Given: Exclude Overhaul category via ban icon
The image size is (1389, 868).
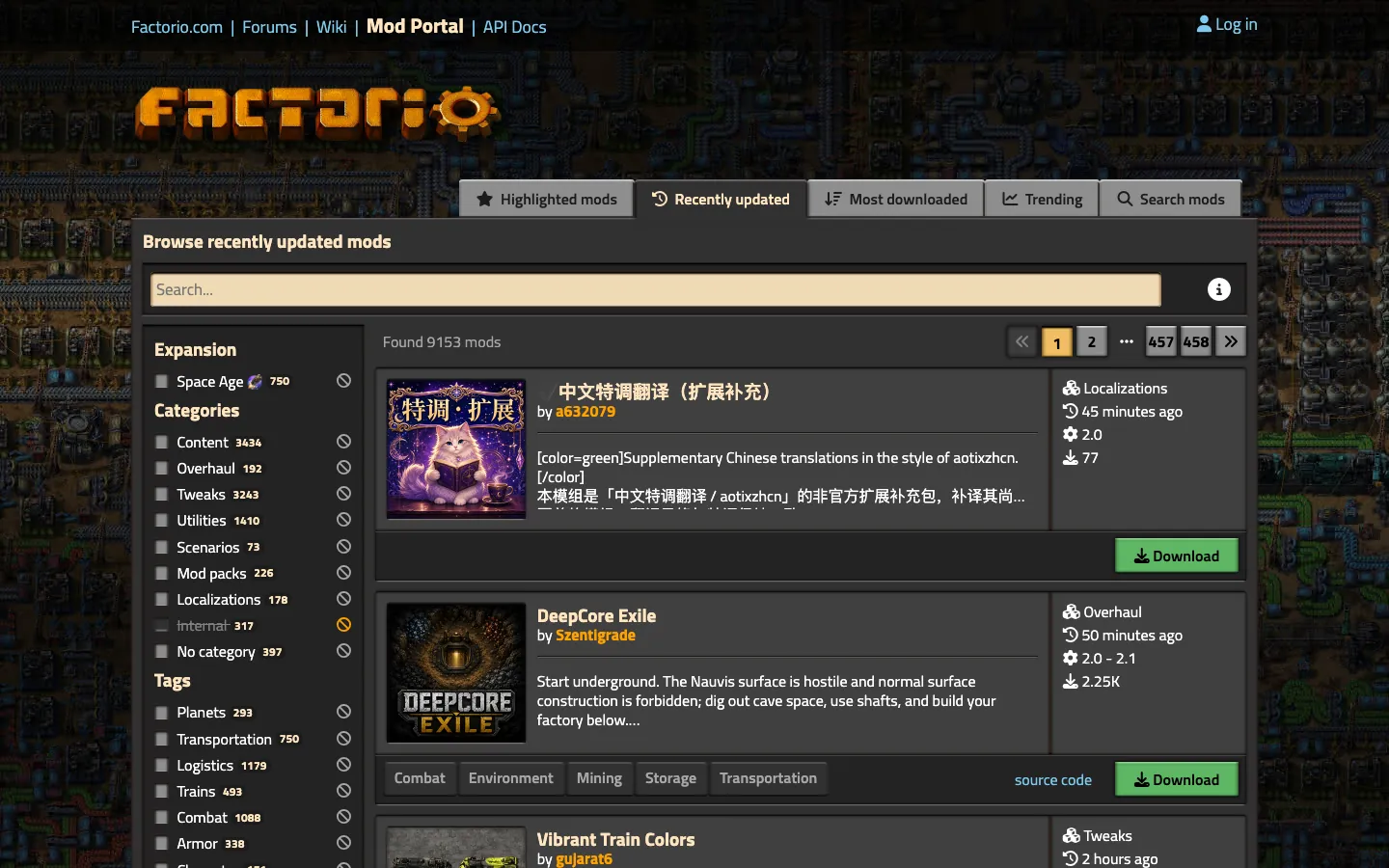Looking at the screenshot, I should pyautogui.click(x=343, y=468).
